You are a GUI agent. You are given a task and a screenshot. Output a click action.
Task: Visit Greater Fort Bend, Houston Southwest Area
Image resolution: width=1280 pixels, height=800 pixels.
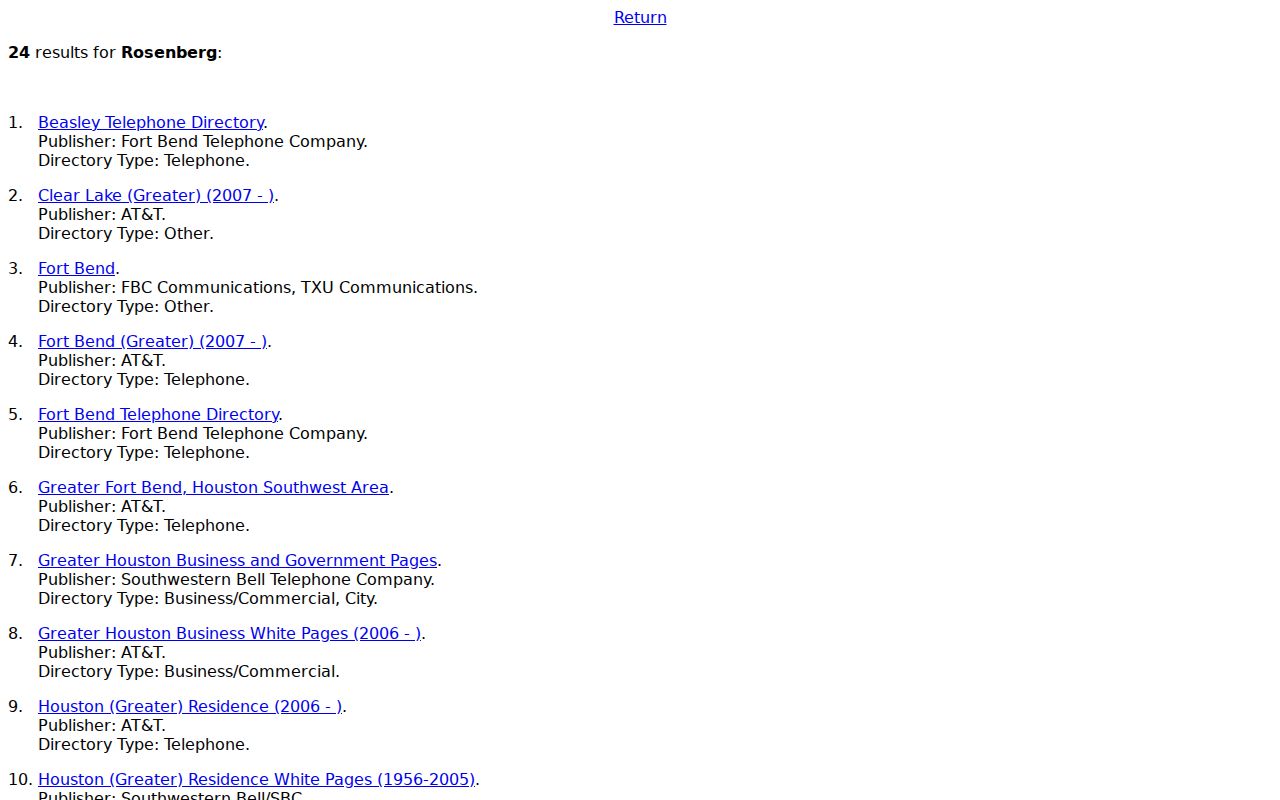[213, 487]
